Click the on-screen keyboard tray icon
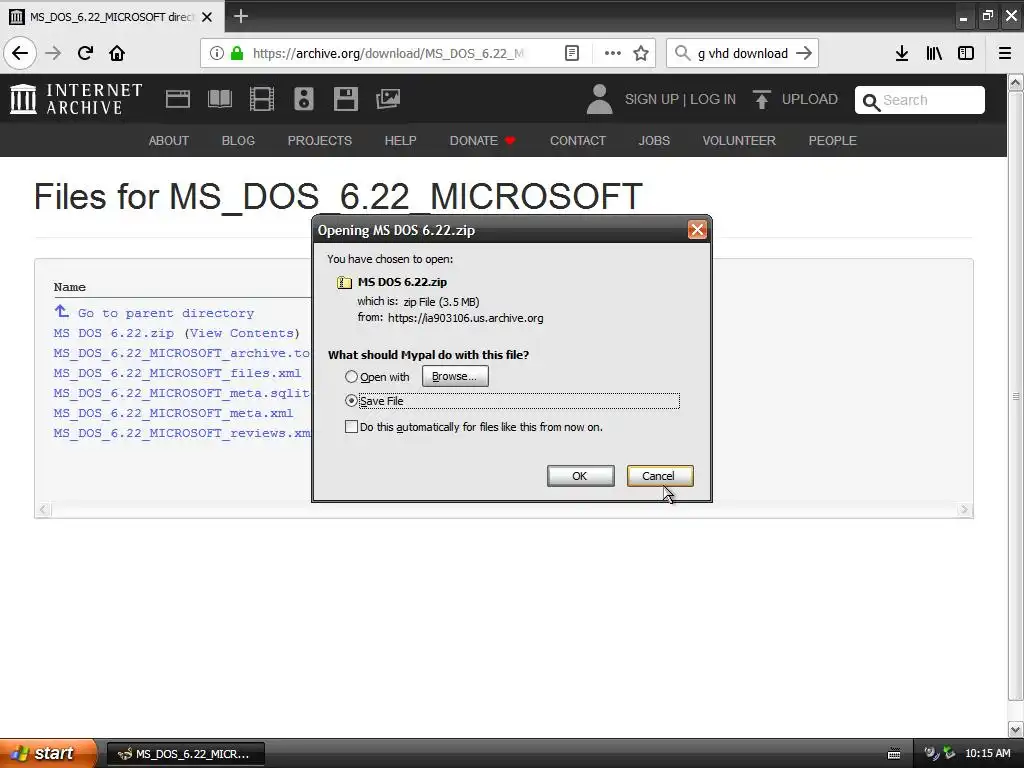This screenshot has width=1024, height=768. [894, 754]
